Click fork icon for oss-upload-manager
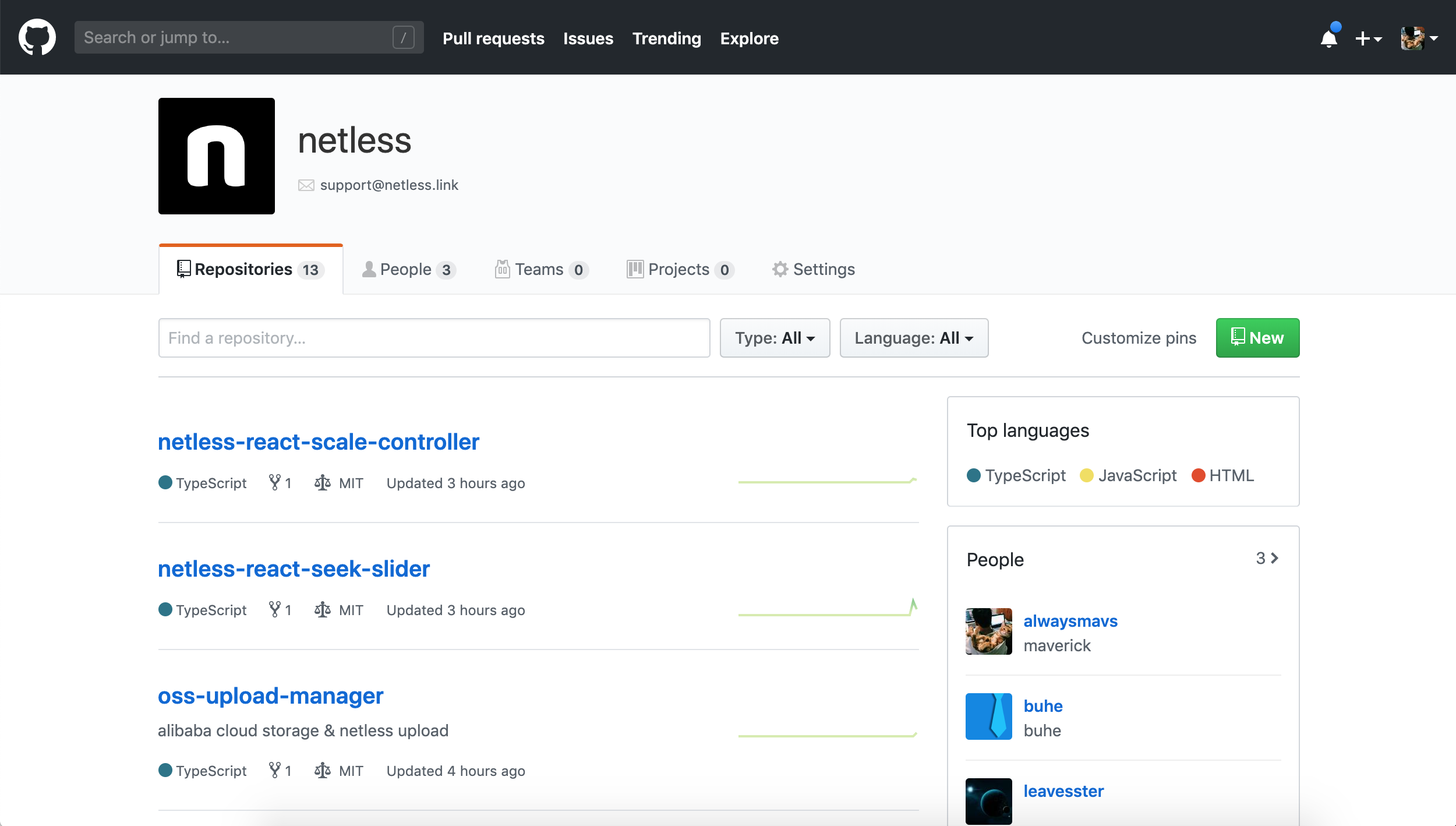 click(275, 770)
